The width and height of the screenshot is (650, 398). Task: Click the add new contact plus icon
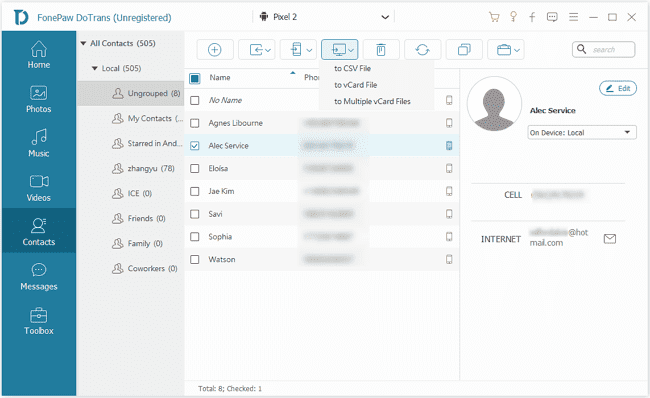[215, 50]
